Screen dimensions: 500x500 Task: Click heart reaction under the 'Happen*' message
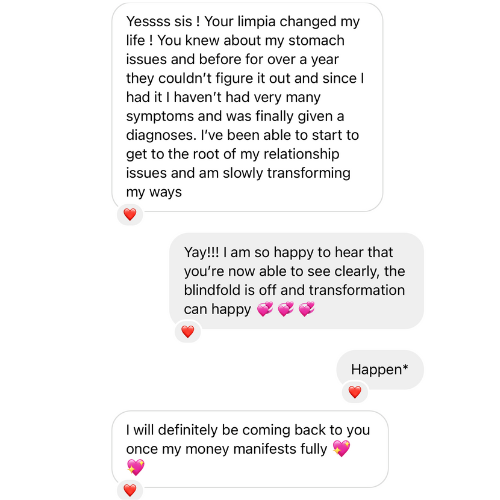355,392
